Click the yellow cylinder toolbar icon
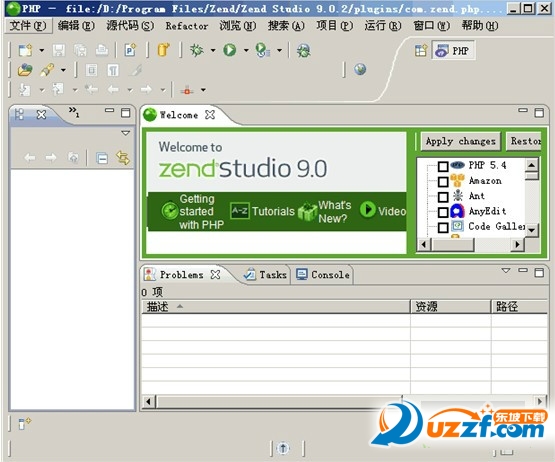This screenshot has width=555, height=462. tap(164, 50)
